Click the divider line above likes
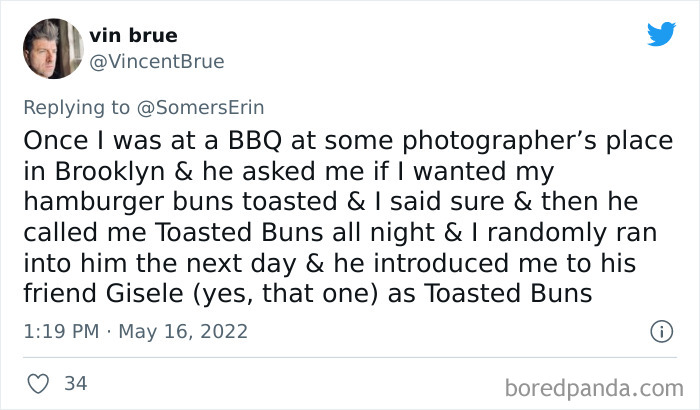Image resolution: width=700 pixels, height=410 pixels. click(x=350, y=357)
